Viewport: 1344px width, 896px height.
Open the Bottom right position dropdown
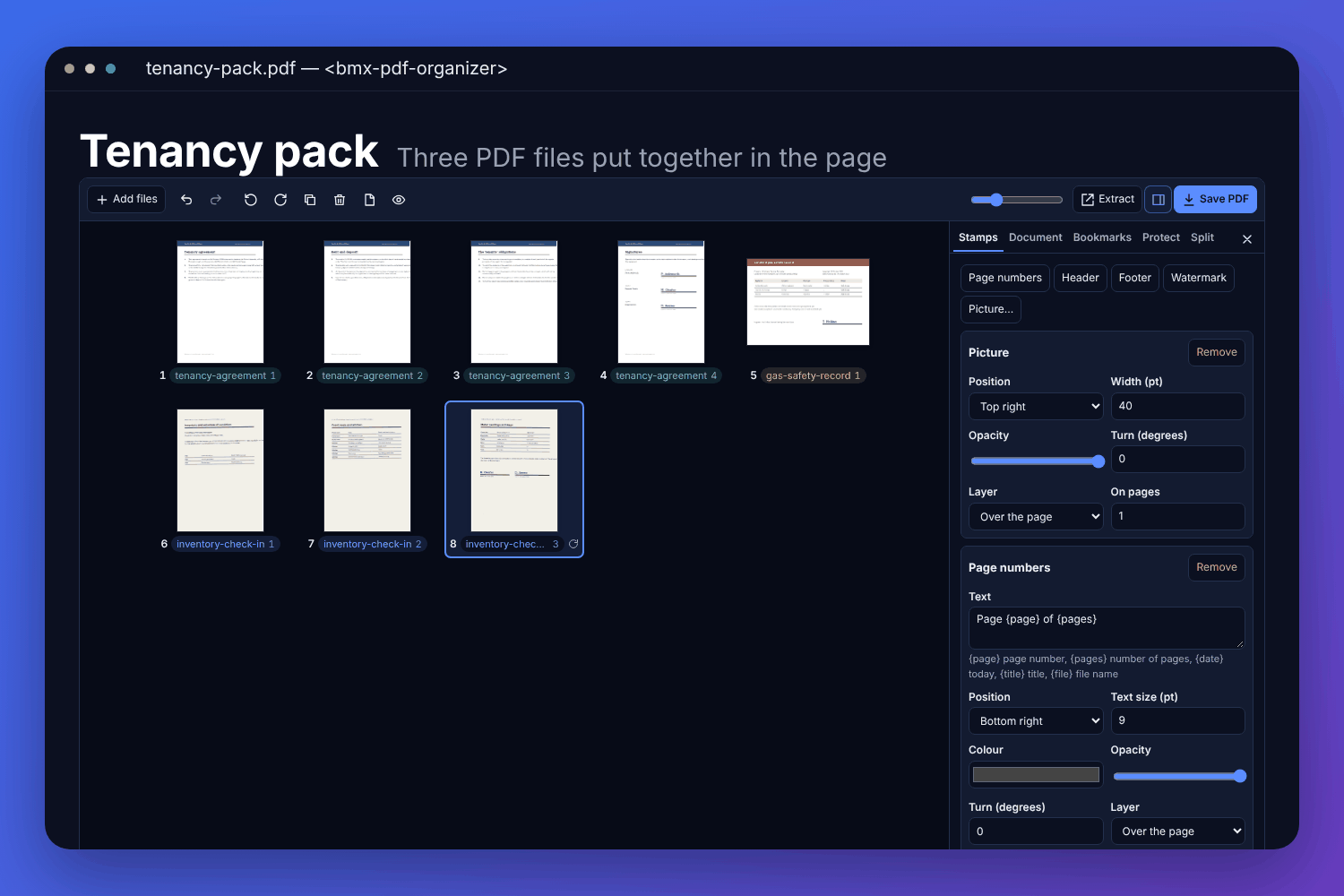pyautogui.click(x=1036, y=721)
